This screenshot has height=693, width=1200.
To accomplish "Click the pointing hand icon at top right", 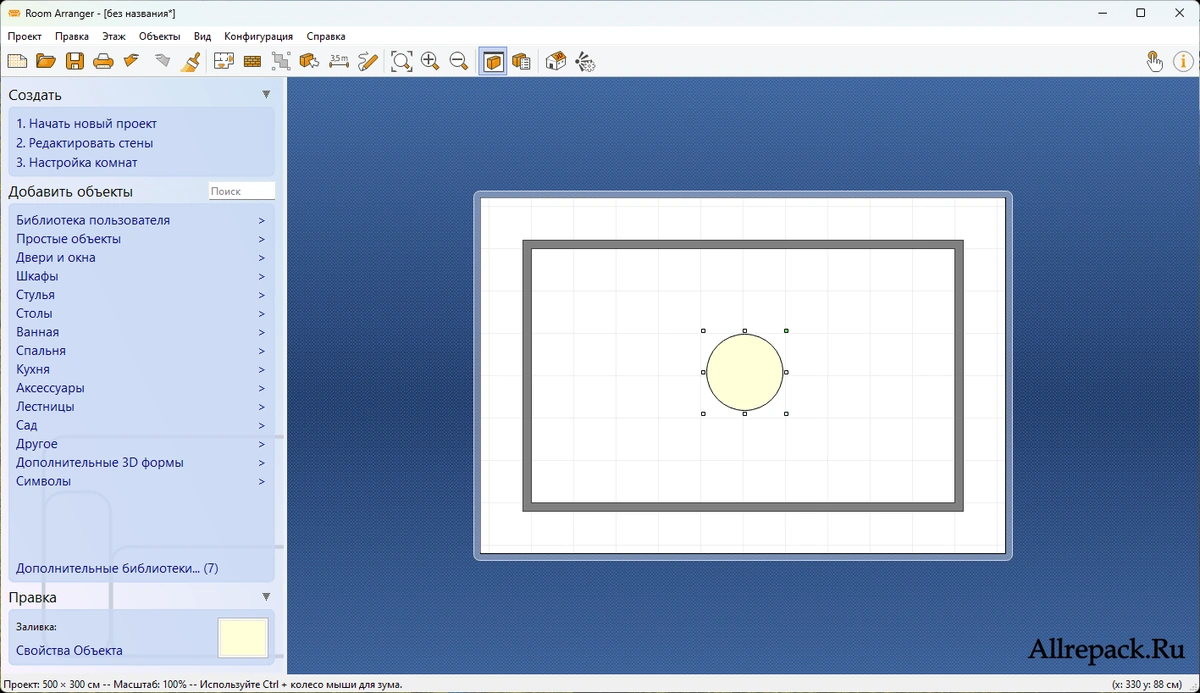I will [1154, 61].
